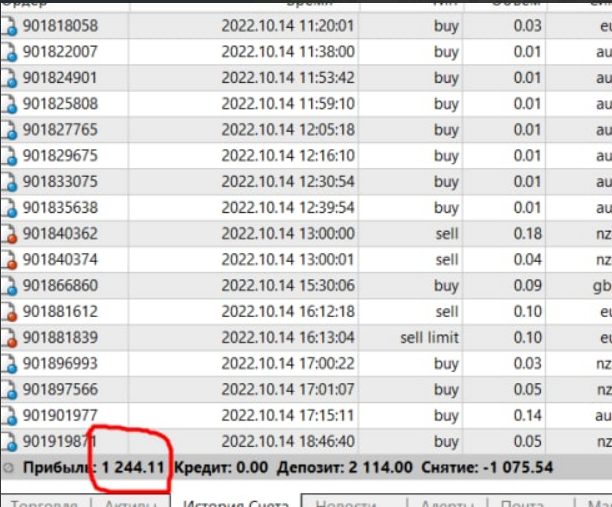Select order number 901818058
Viewport: 612px width, 507px height.
tap(60, 26)
